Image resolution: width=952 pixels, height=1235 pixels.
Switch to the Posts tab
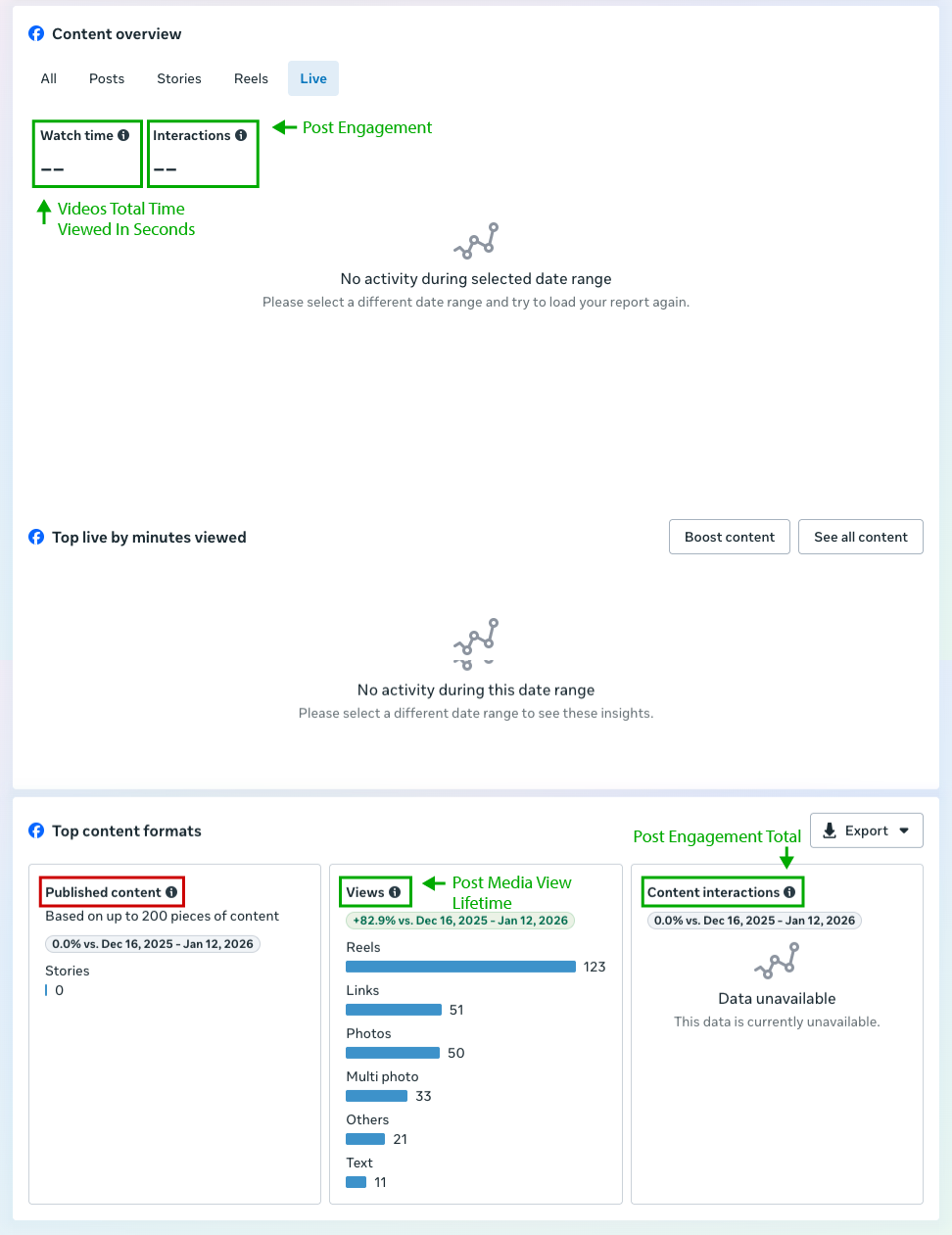(x=107, y=78)
